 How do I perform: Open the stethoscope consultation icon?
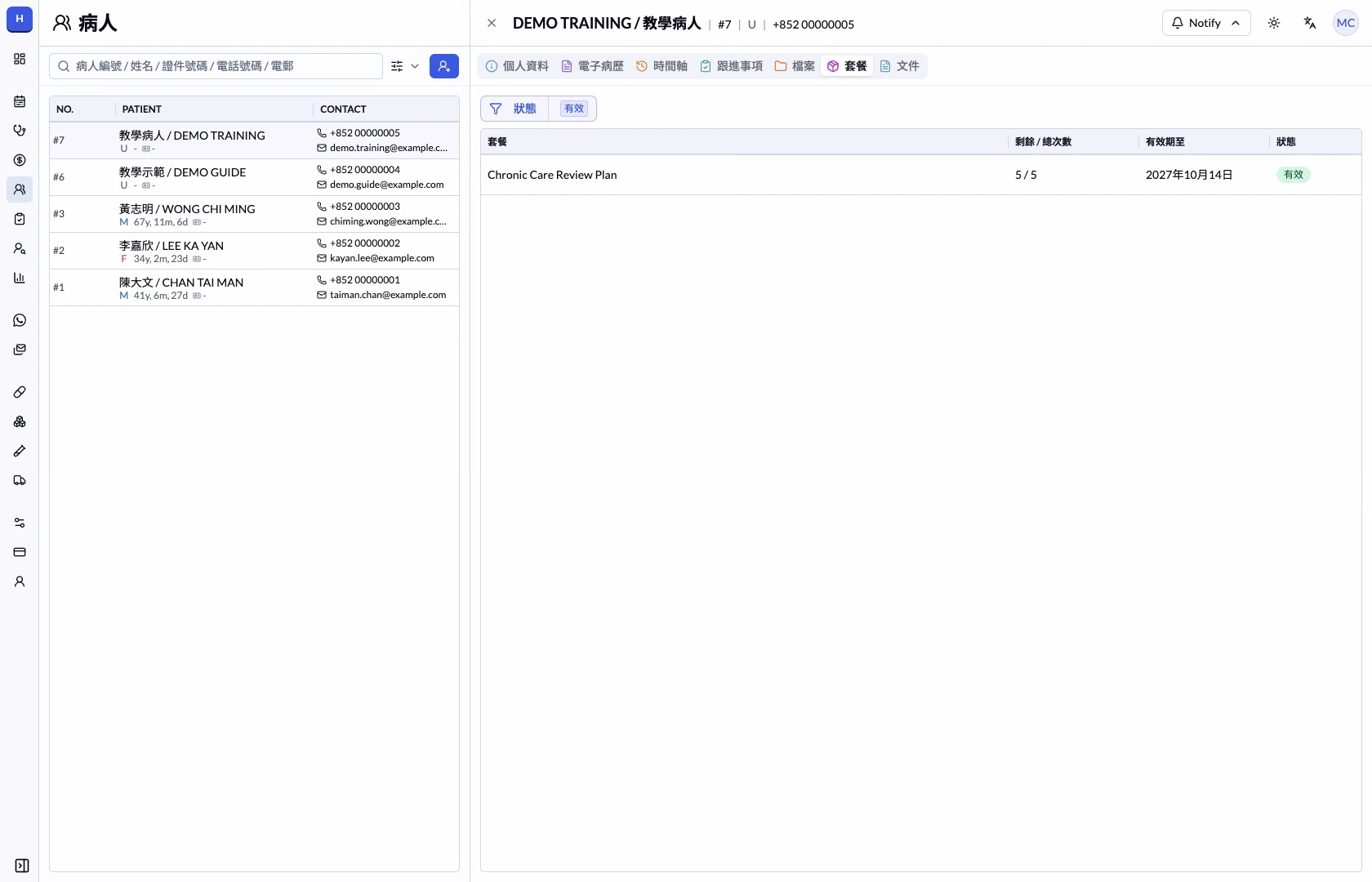pyautogui.click(x=20, y=131)
